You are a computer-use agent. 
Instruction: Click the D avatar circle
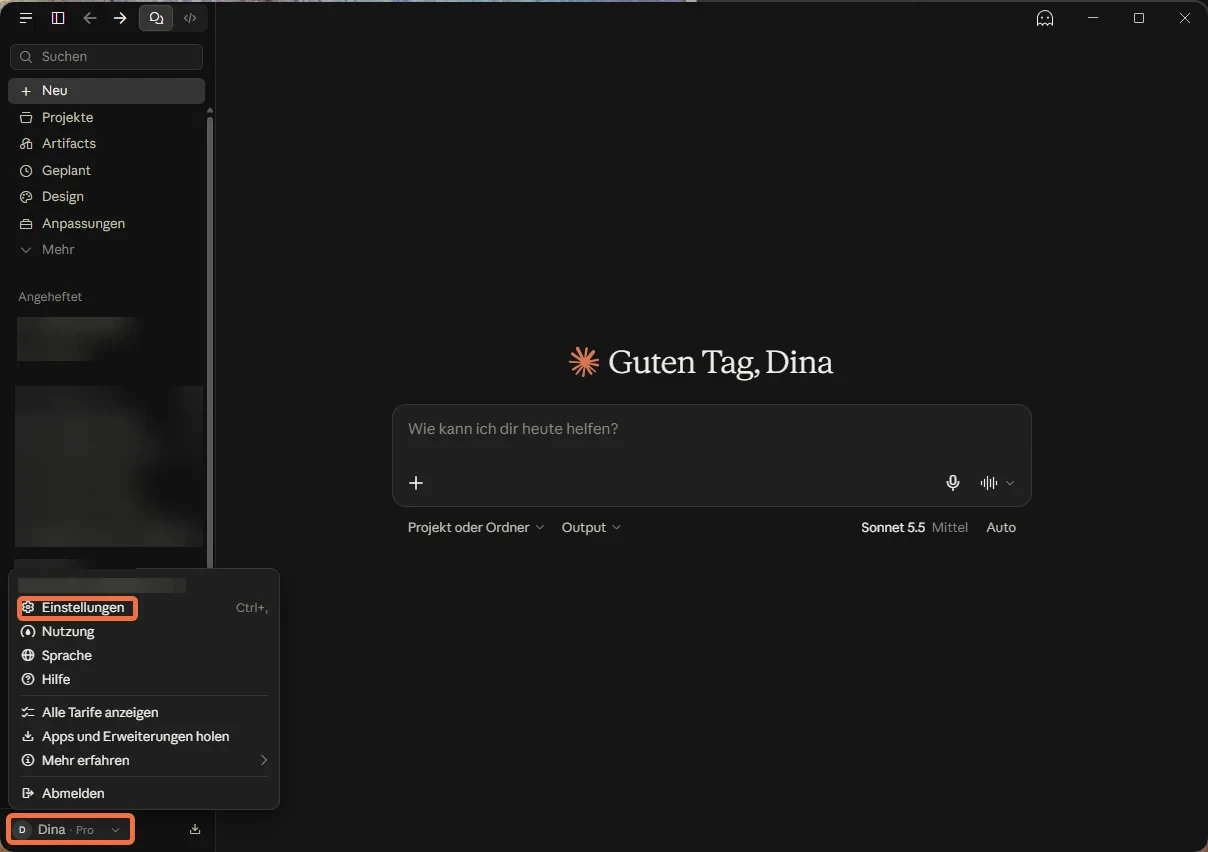point(22,830)
